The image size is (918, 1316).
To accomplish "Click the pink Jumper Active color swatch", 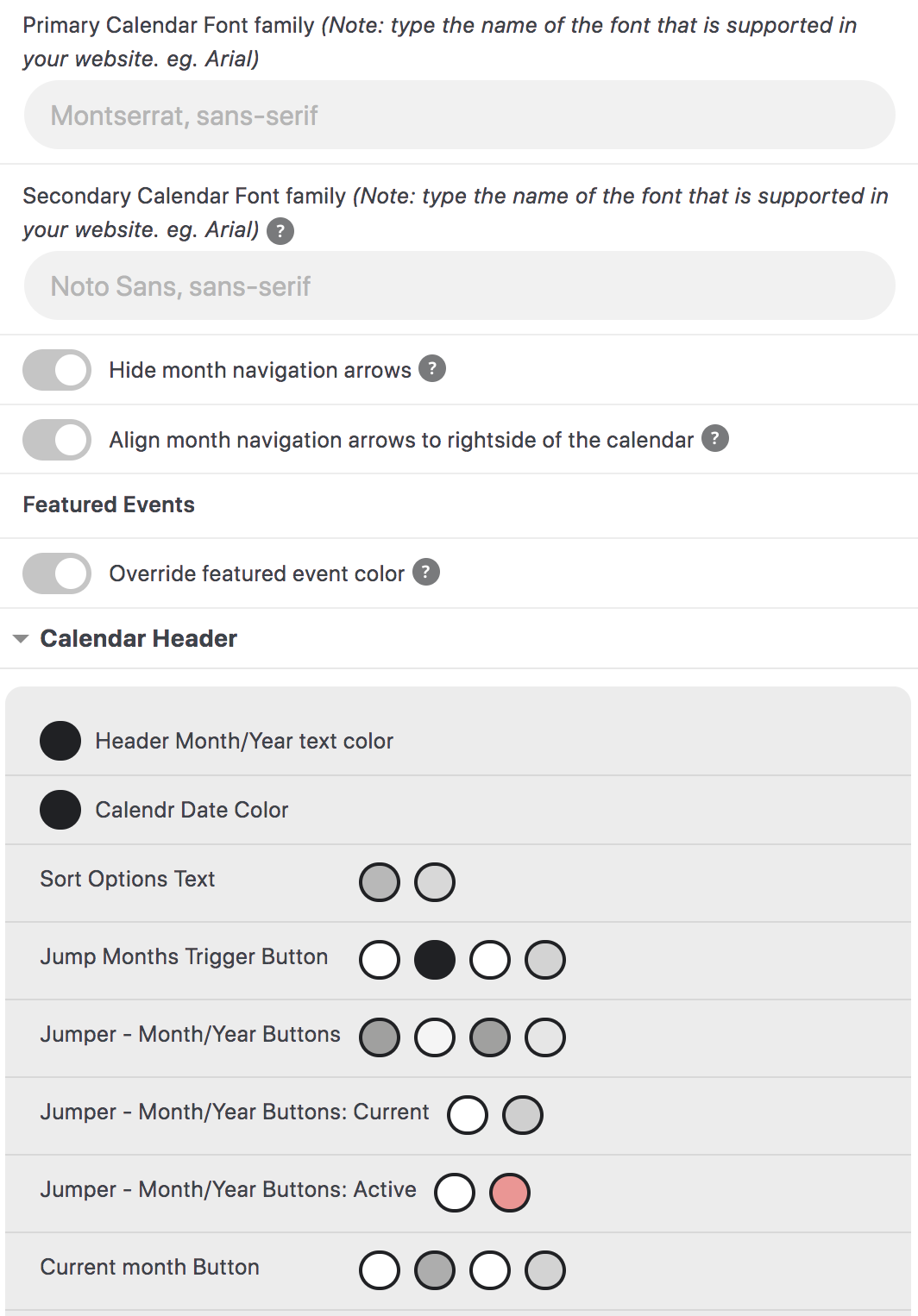I will (x=511, y=1194).
